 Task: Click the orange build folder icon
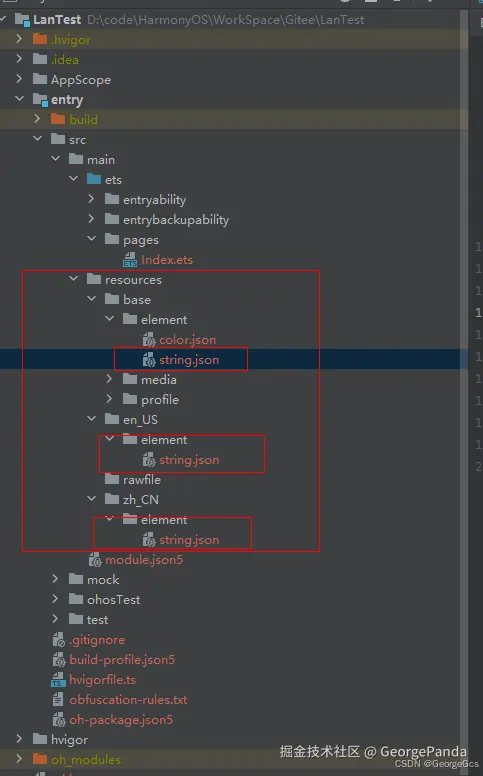58,119
